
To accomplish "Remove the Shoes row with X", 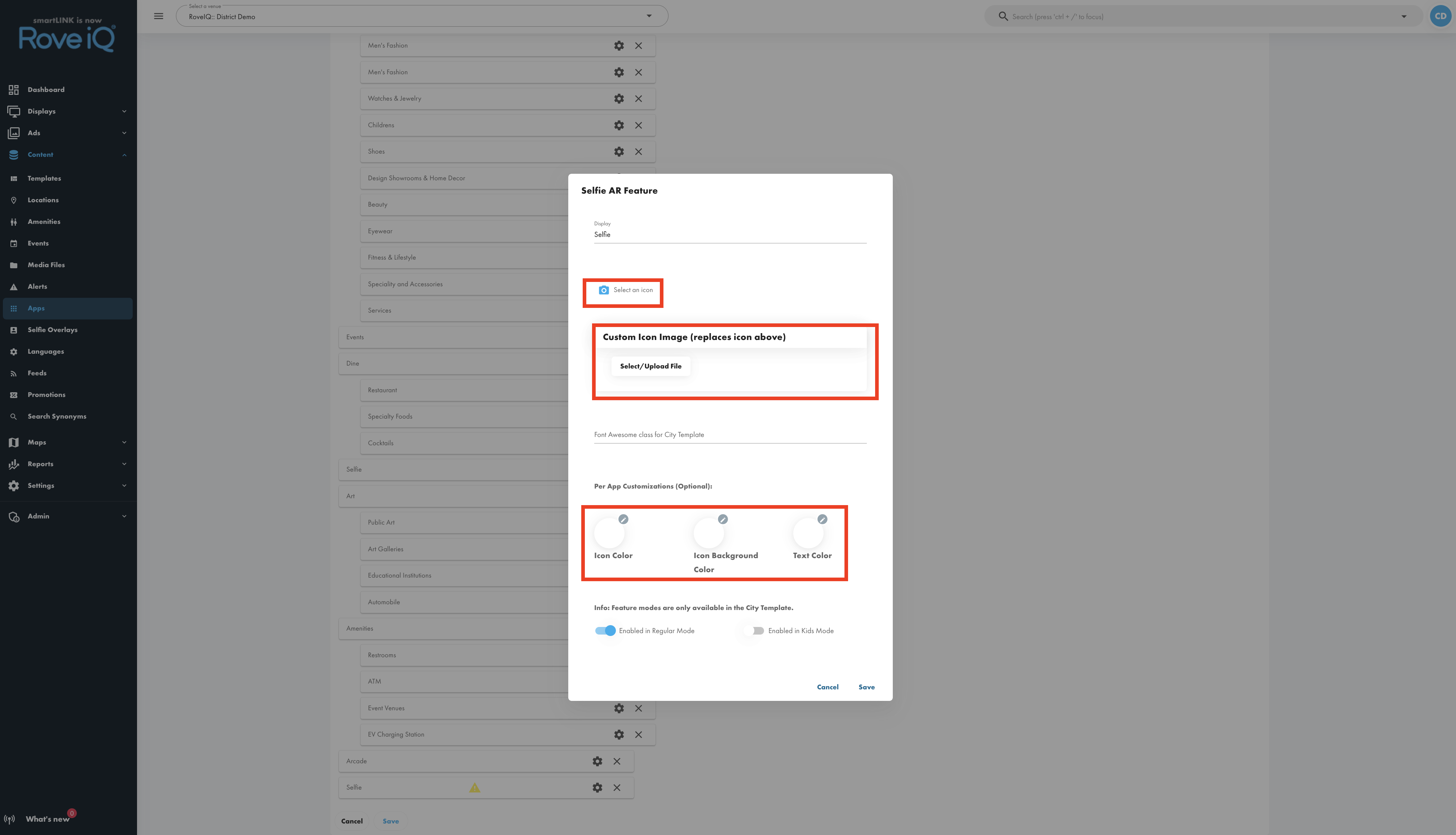I will click(638, 151).
